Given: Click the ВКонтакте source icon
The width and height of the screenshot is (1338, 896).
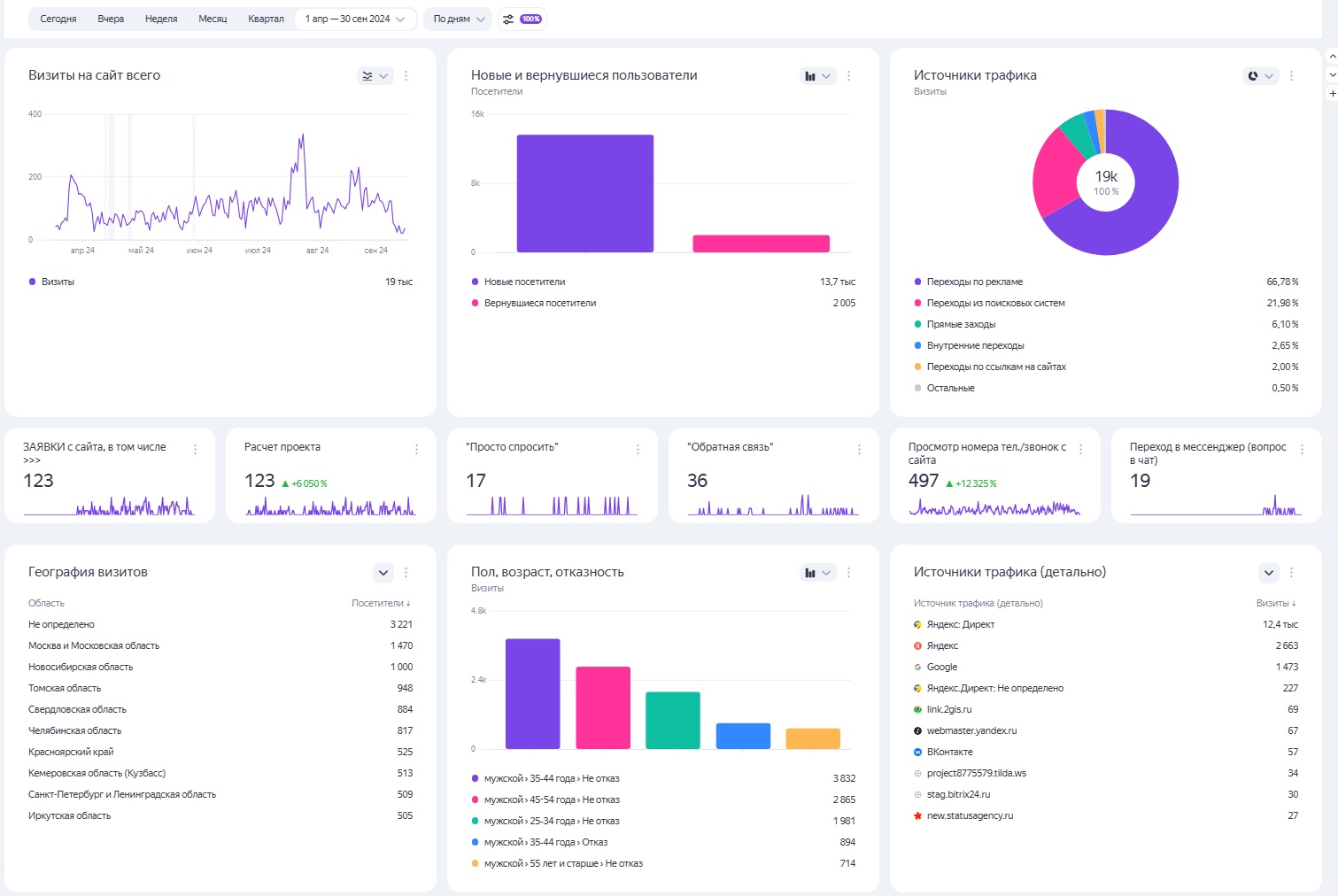Looking at the screenshot, I should tap(918, 753).
